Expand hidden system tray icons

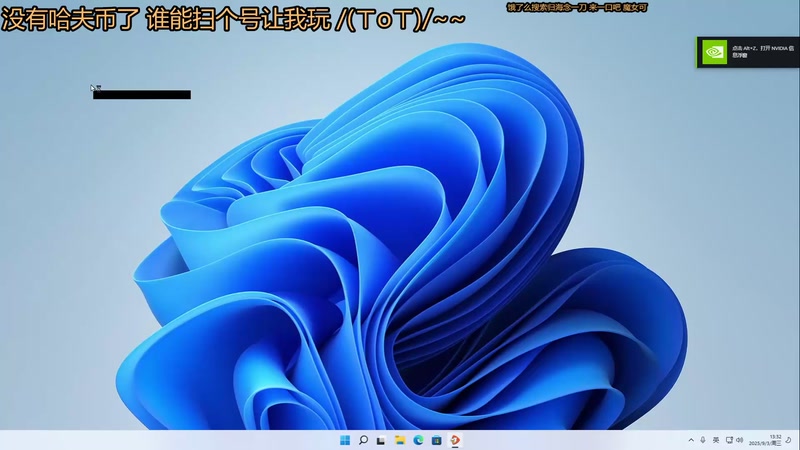[x=691, y=440]
